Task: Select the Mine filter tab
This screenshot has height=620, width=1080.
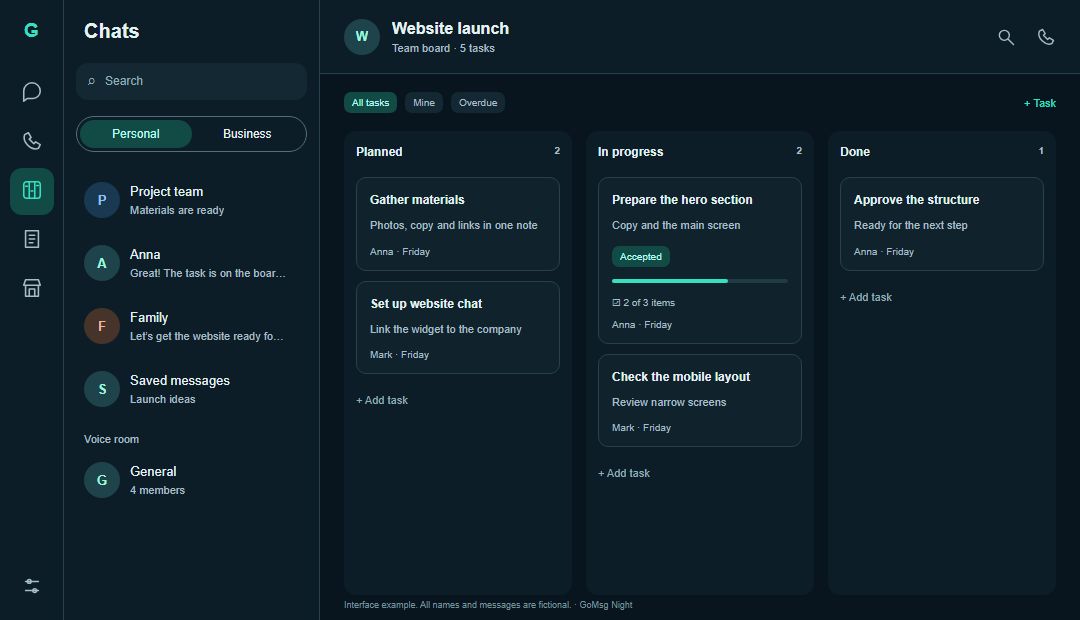Action: [x=424, y=103]
